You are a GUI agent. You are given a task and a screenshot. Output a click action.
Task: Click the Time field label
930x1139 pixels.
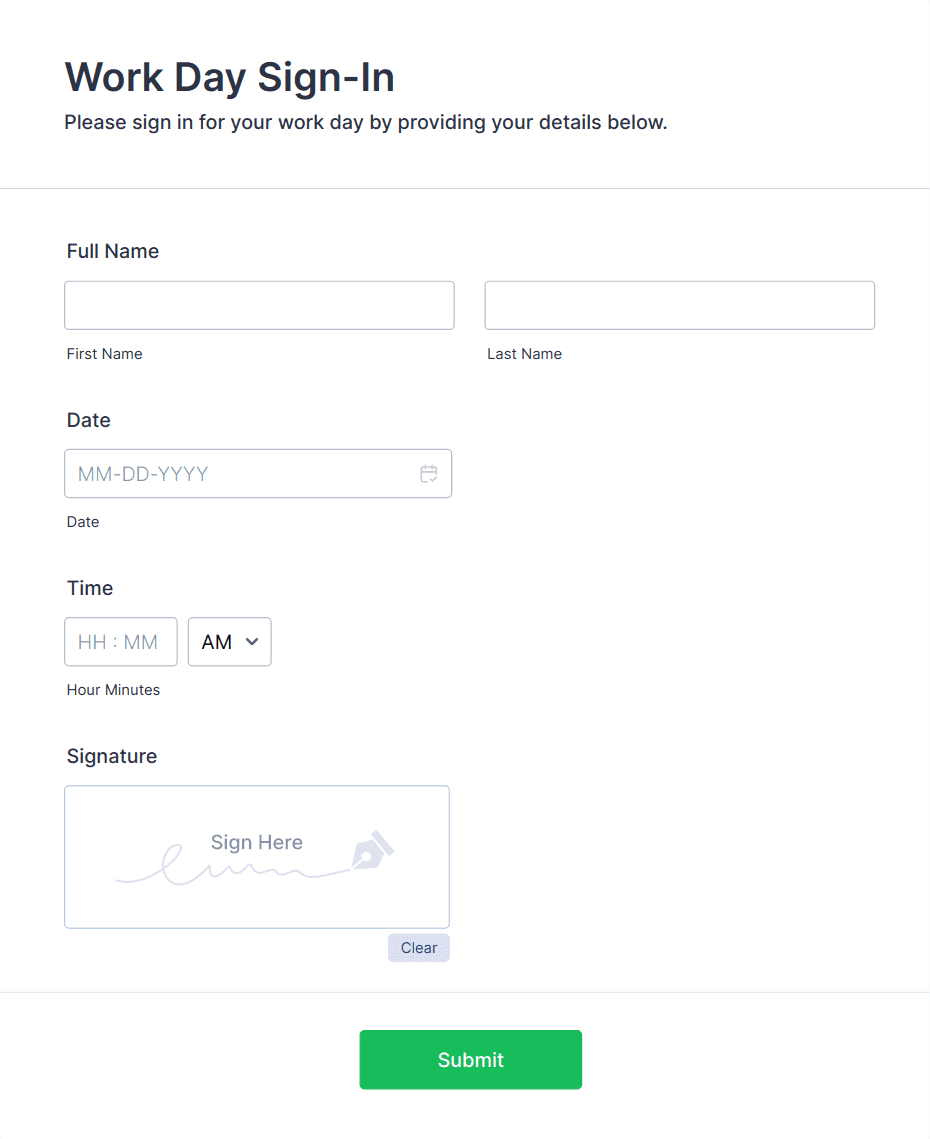pyautogui.click(x=90, y=588)
